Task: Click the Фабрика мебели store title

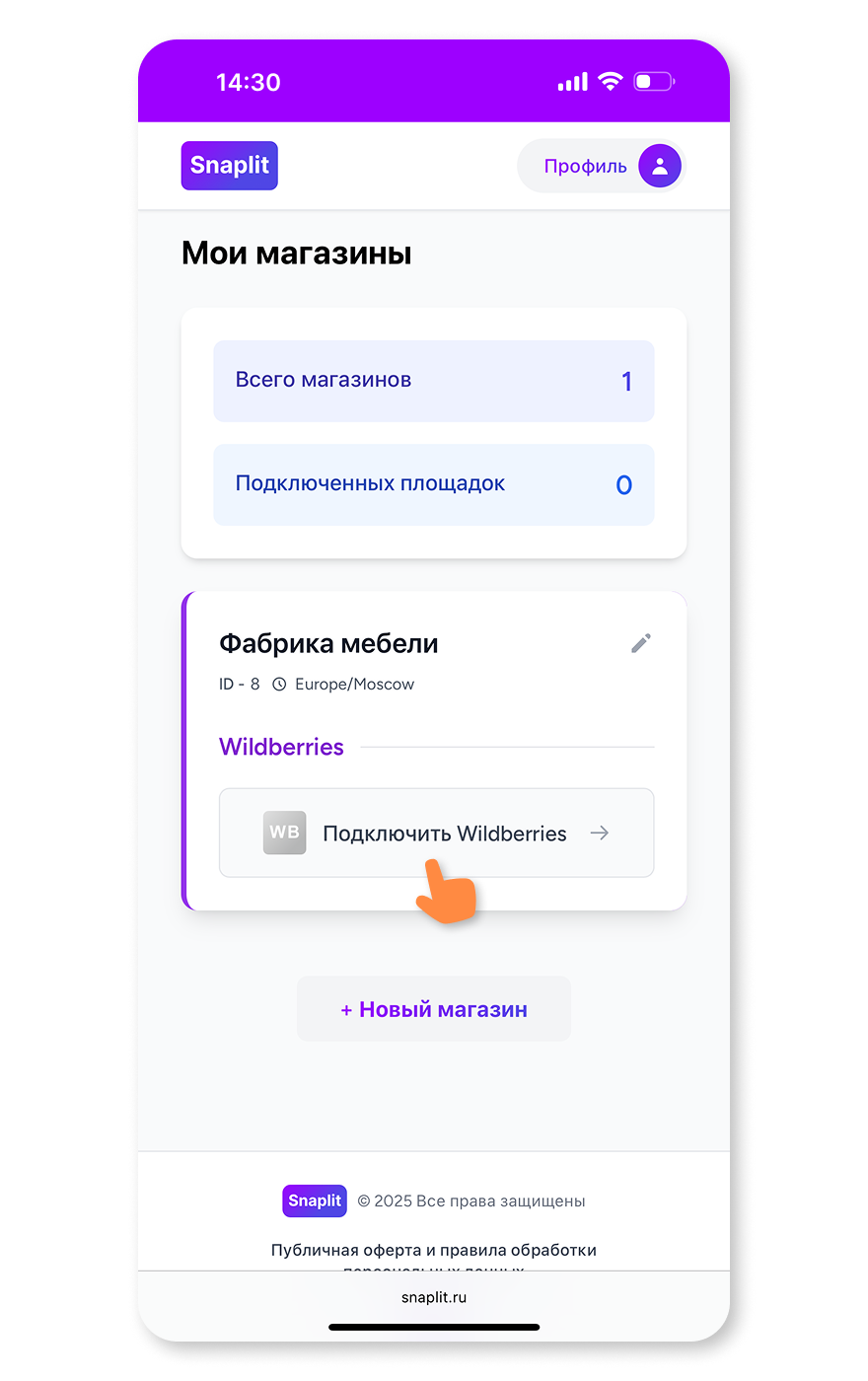Action: click(328, 644)
